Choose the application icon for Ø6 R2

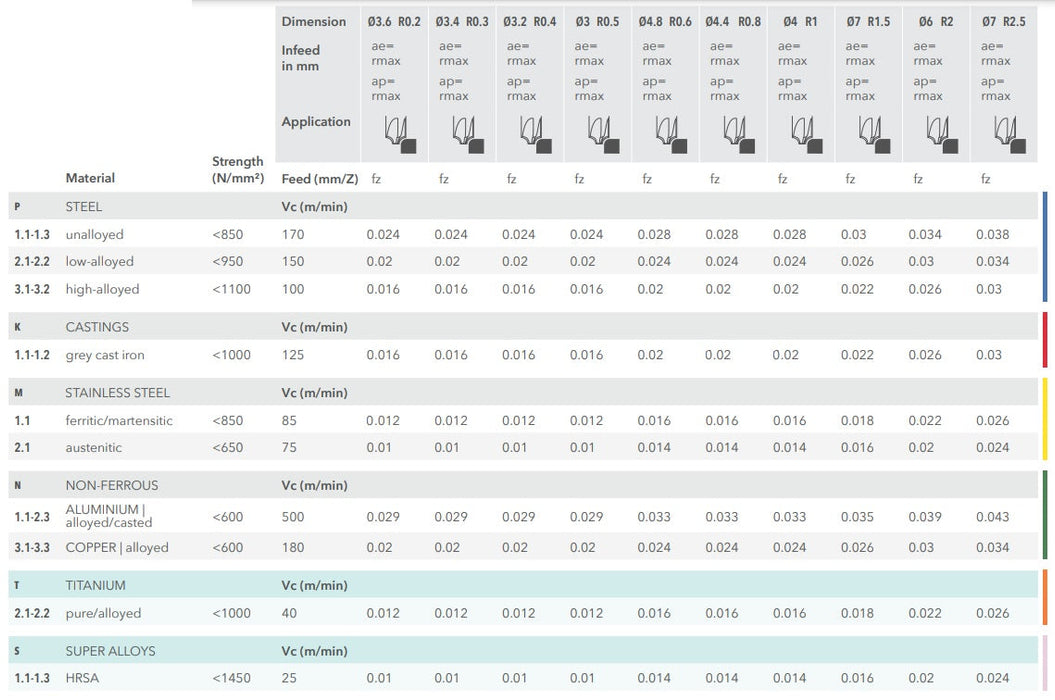(x=942, y=134)
